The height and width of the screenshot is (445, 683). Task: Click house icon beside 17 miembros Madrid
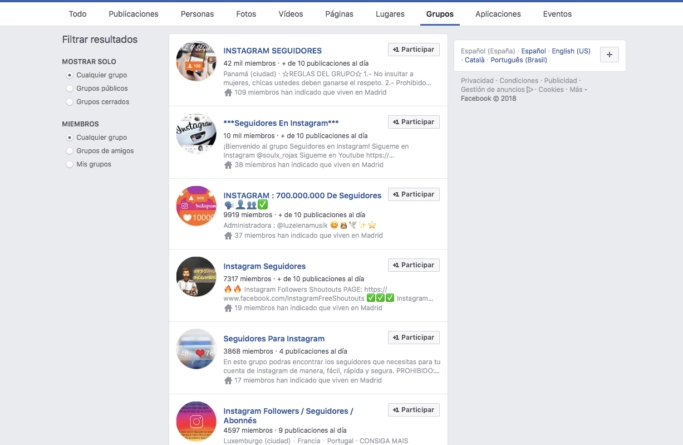point(228,380)
